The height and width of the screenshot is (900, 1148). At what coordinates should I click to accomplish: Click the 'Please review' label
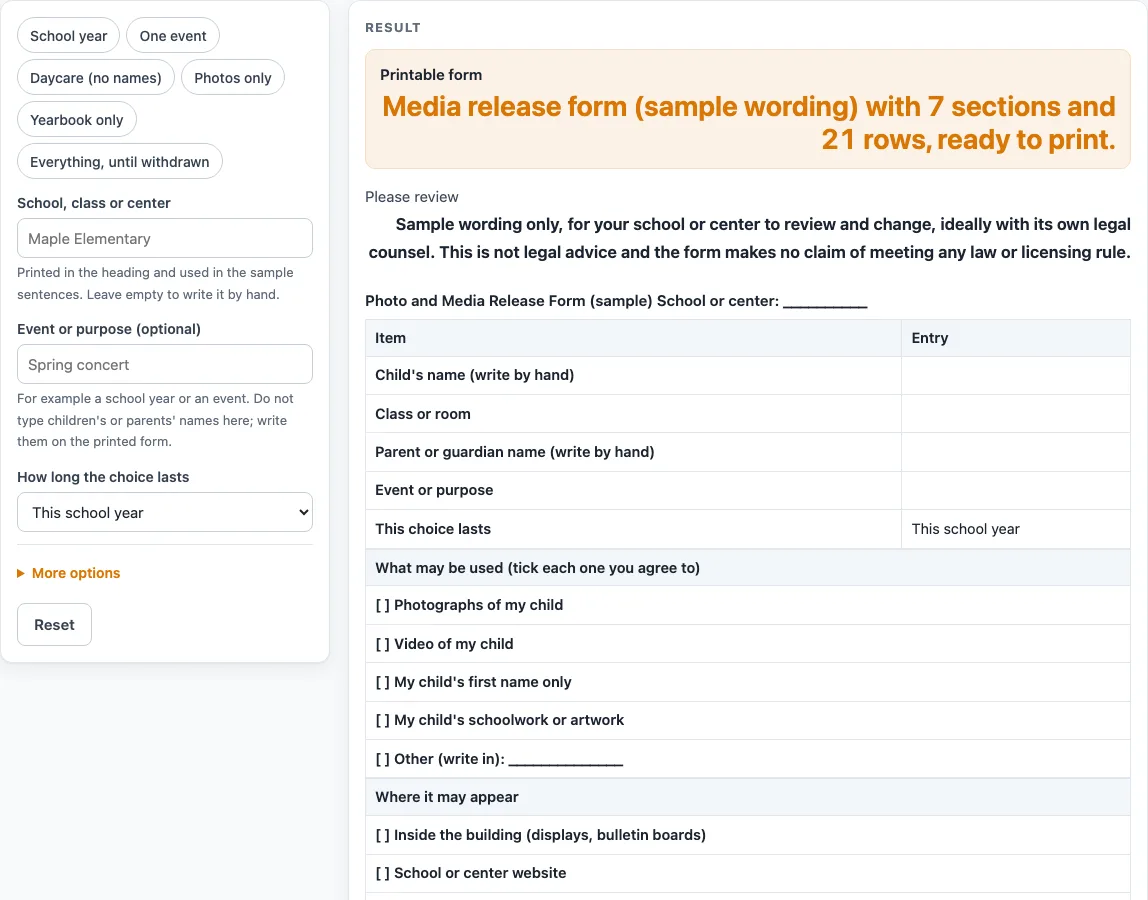pos(411,197)
